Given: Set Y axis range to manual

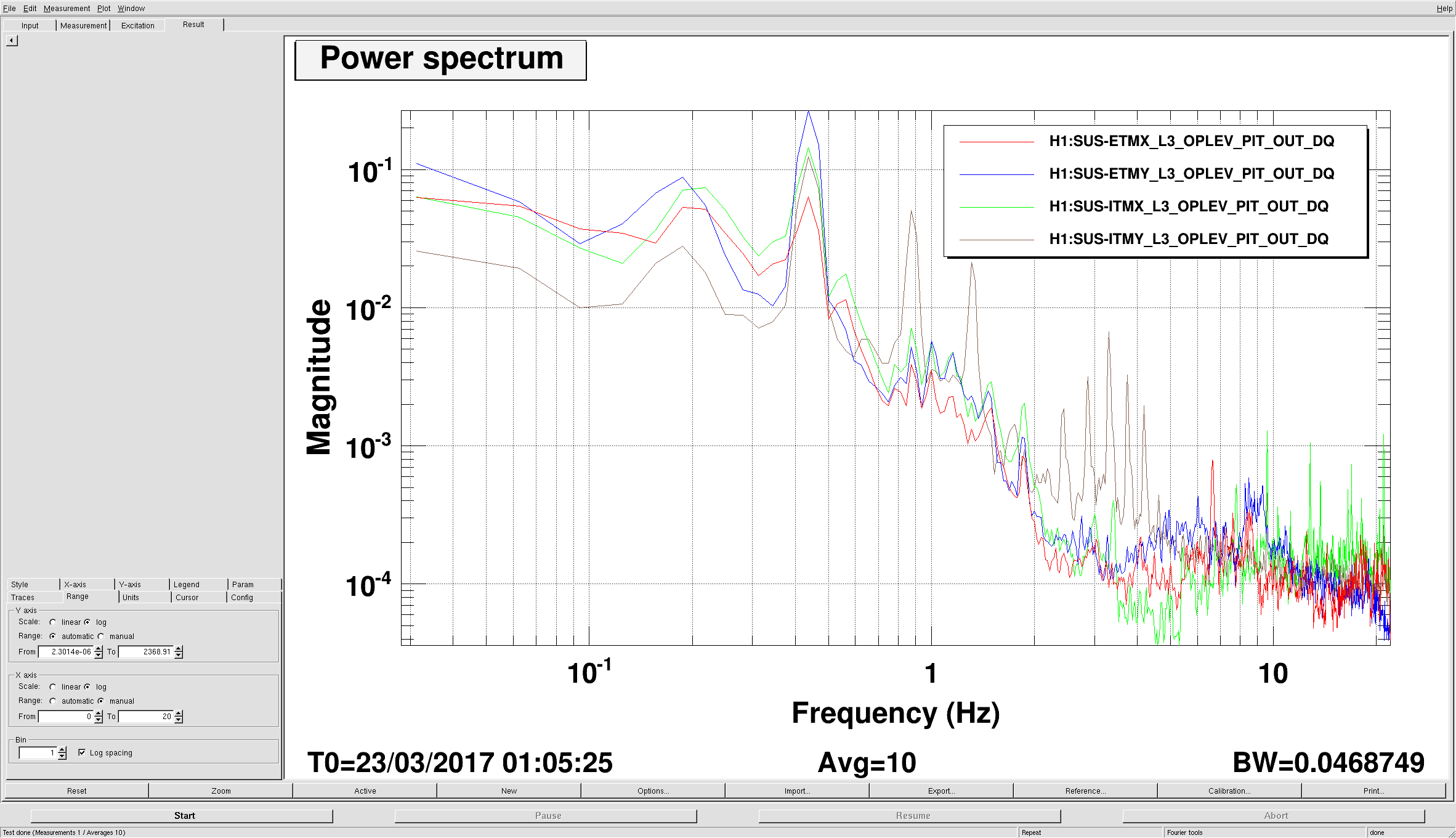Looking at the screenshot, I should pyautogui.click(x=101, y=636).
